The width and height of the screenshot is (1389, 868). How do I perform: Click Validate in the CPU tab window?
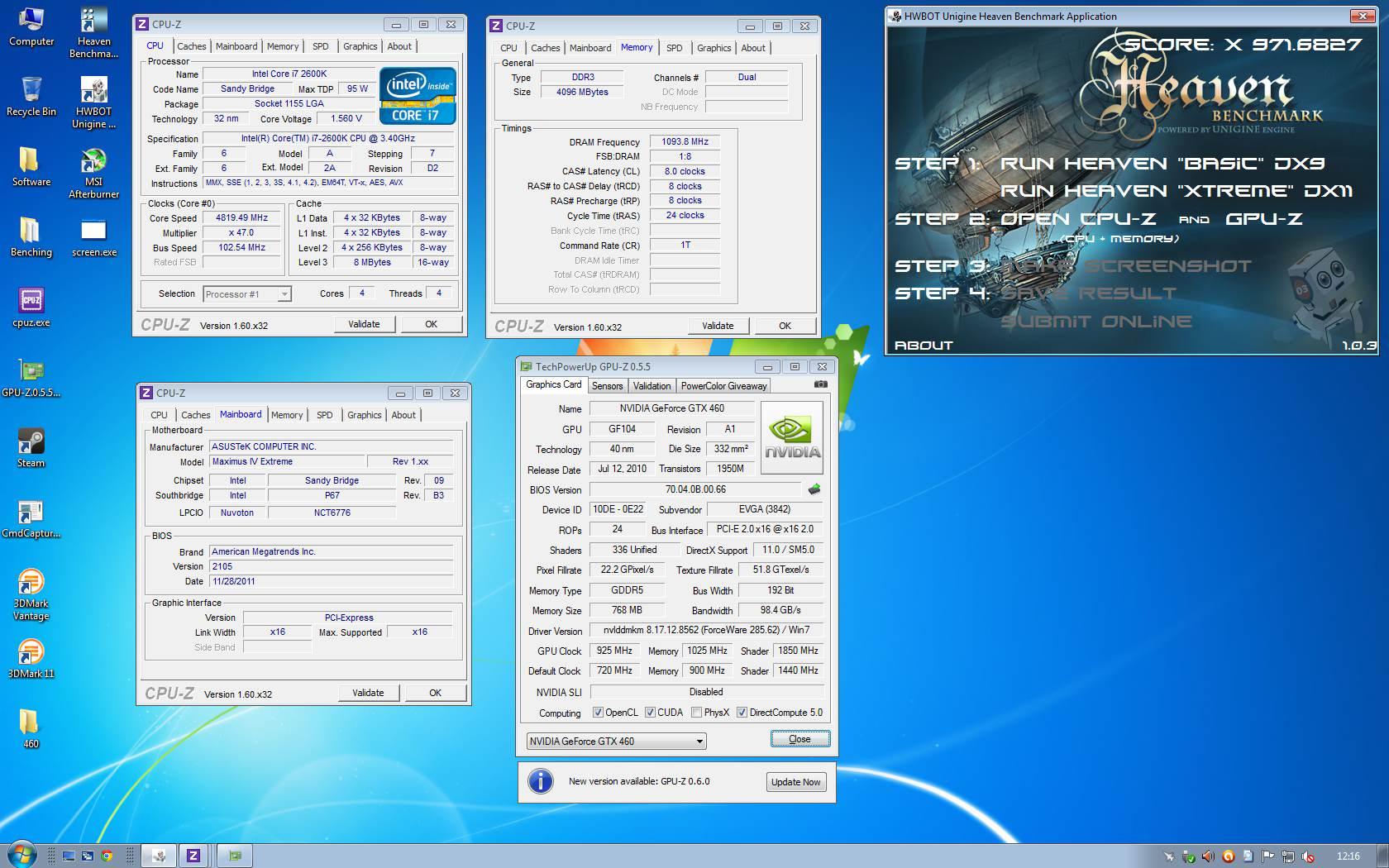click(x=364, y=324)
